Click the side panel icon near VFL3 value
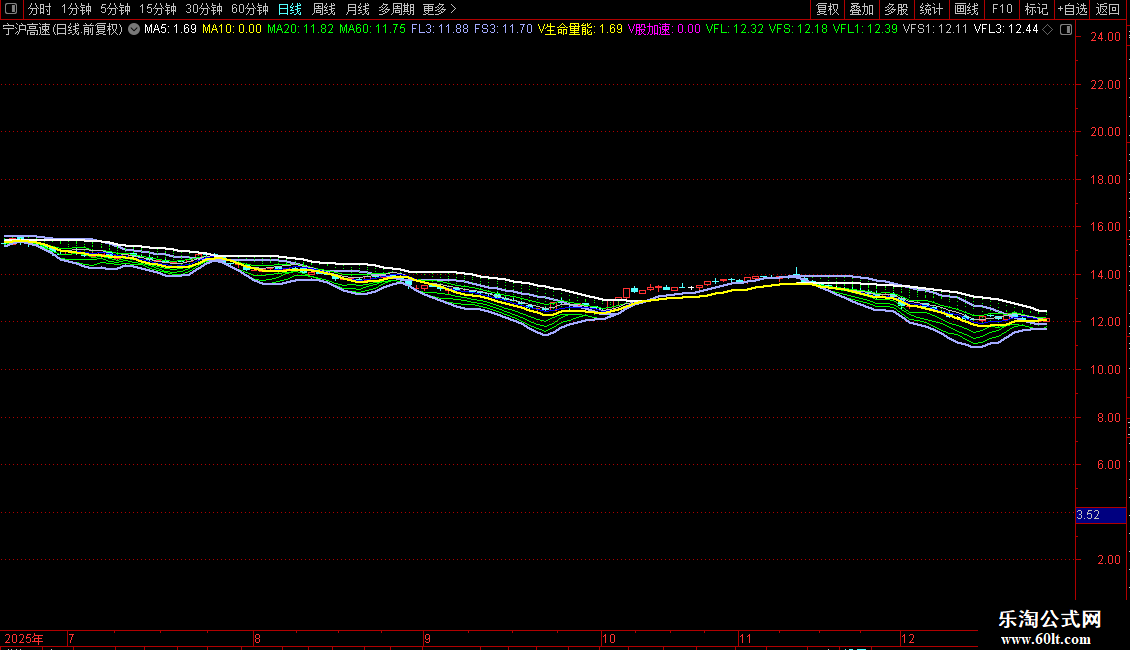This screenshot has width=1130, height=650. 1066,30
